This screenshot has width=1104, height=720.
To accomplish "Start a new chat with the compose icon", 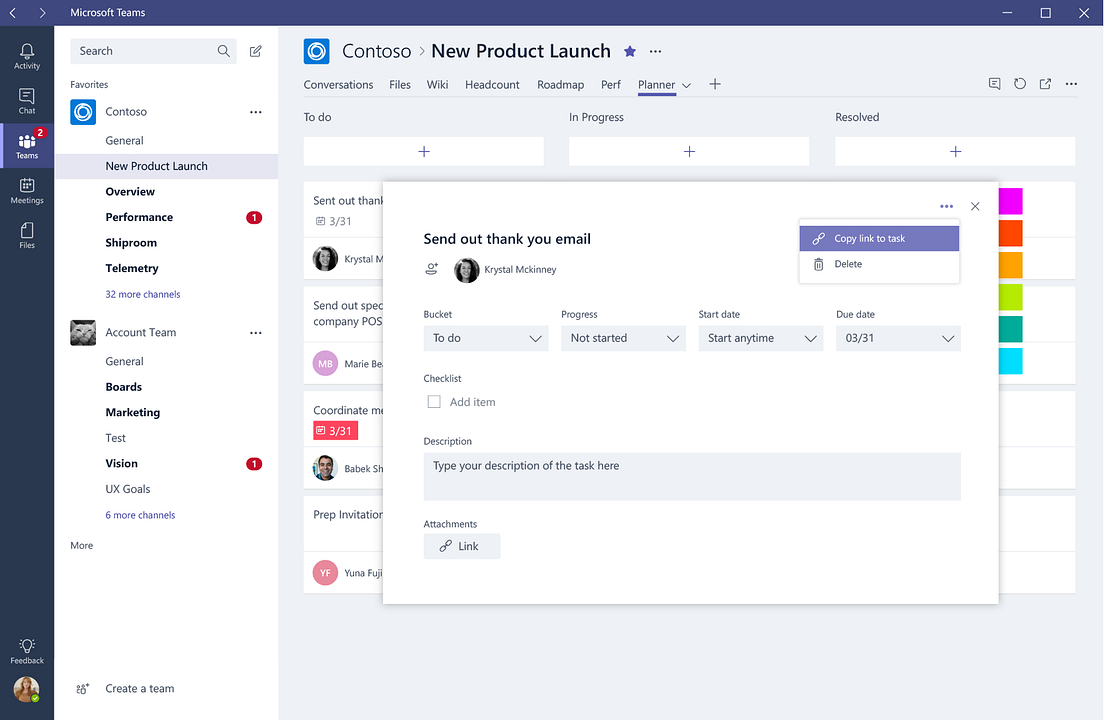I will (x=255, y=50).
